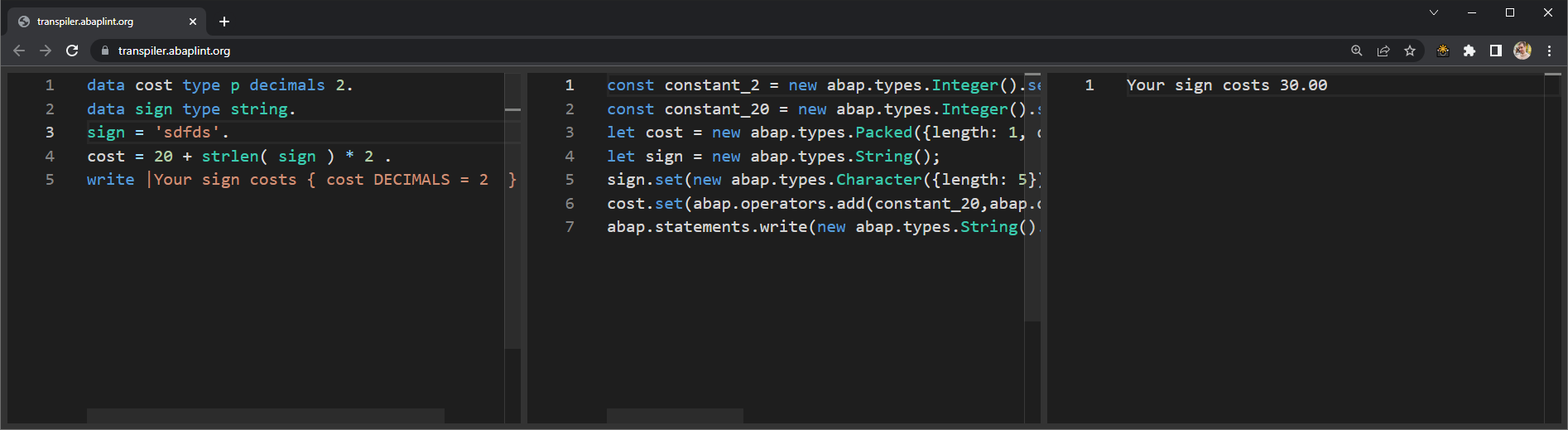The image size is (1568, 430).
Task: Open the tab search dropdown
Action: 1434,12
